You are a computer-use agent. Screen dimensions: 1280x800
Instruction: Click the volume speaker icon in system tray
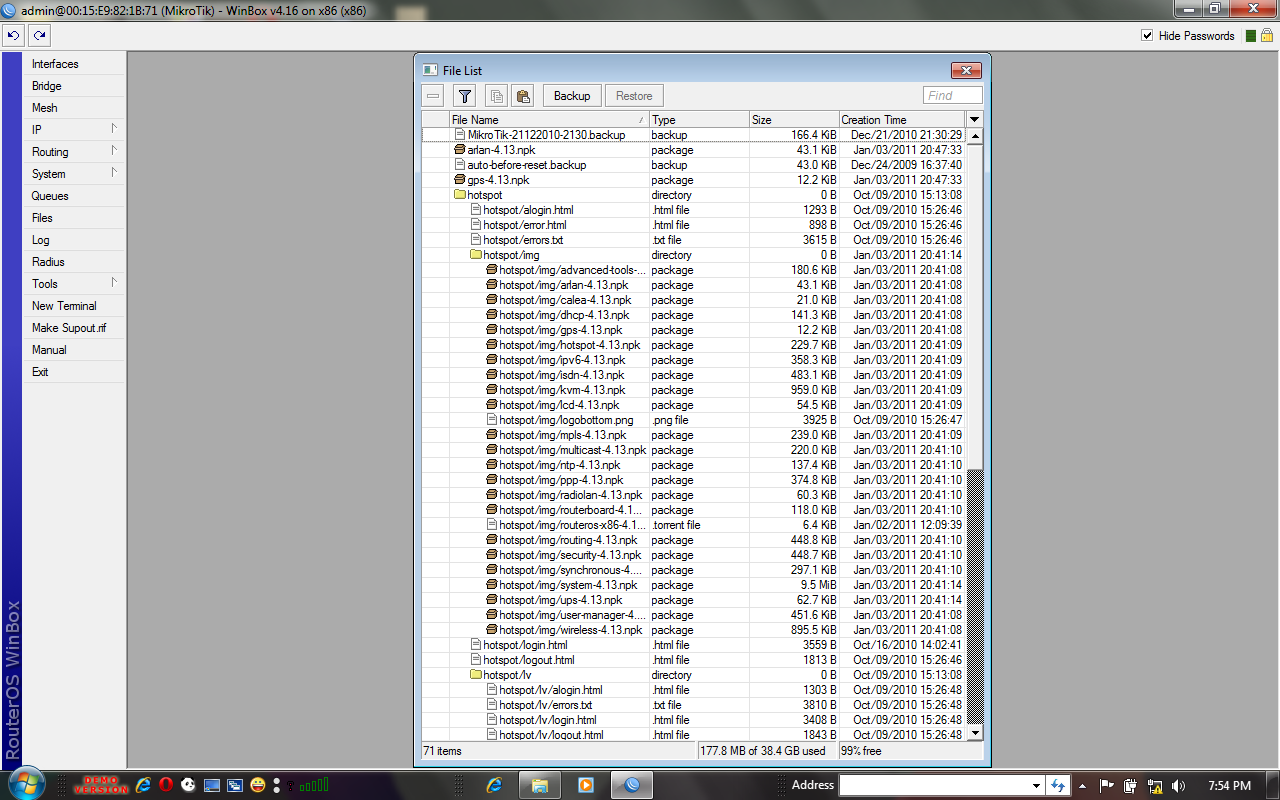1178,786
